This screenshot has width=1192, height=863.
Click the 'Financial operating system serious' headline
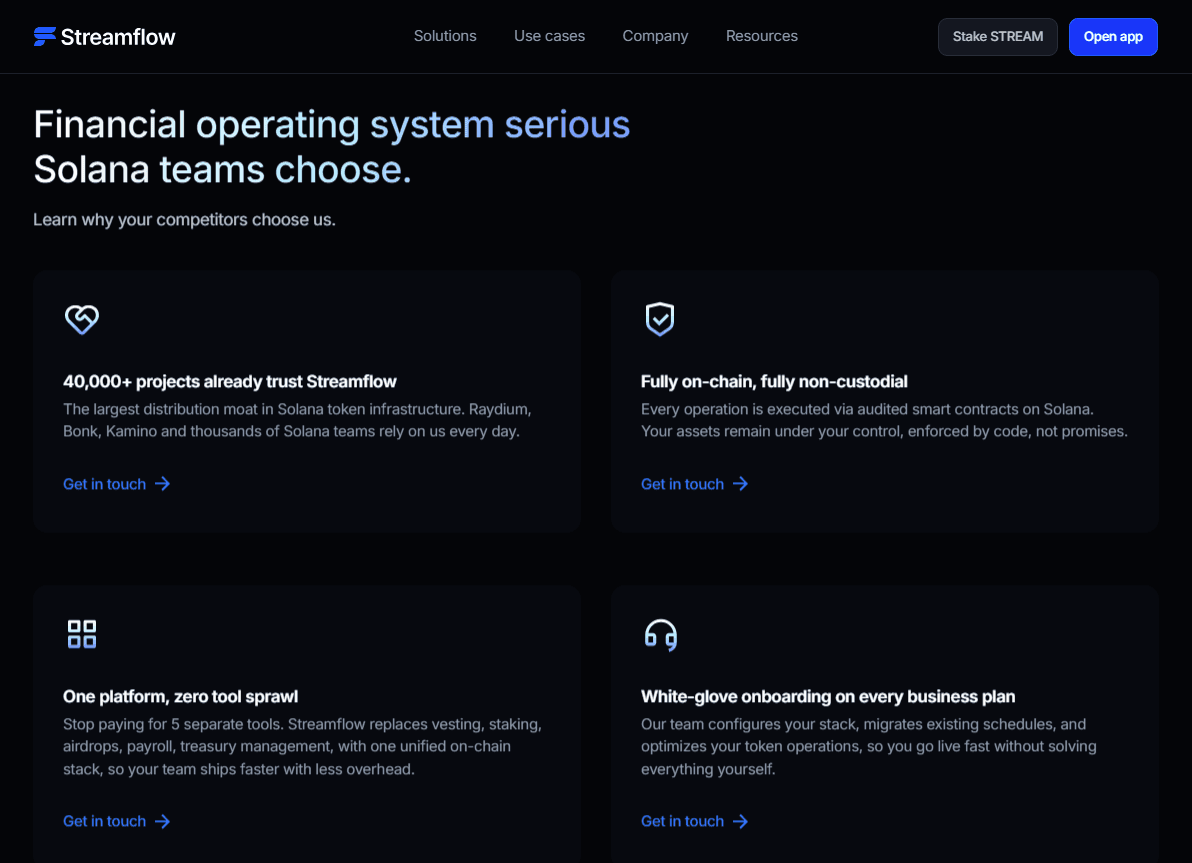click(x=331, y=125)
